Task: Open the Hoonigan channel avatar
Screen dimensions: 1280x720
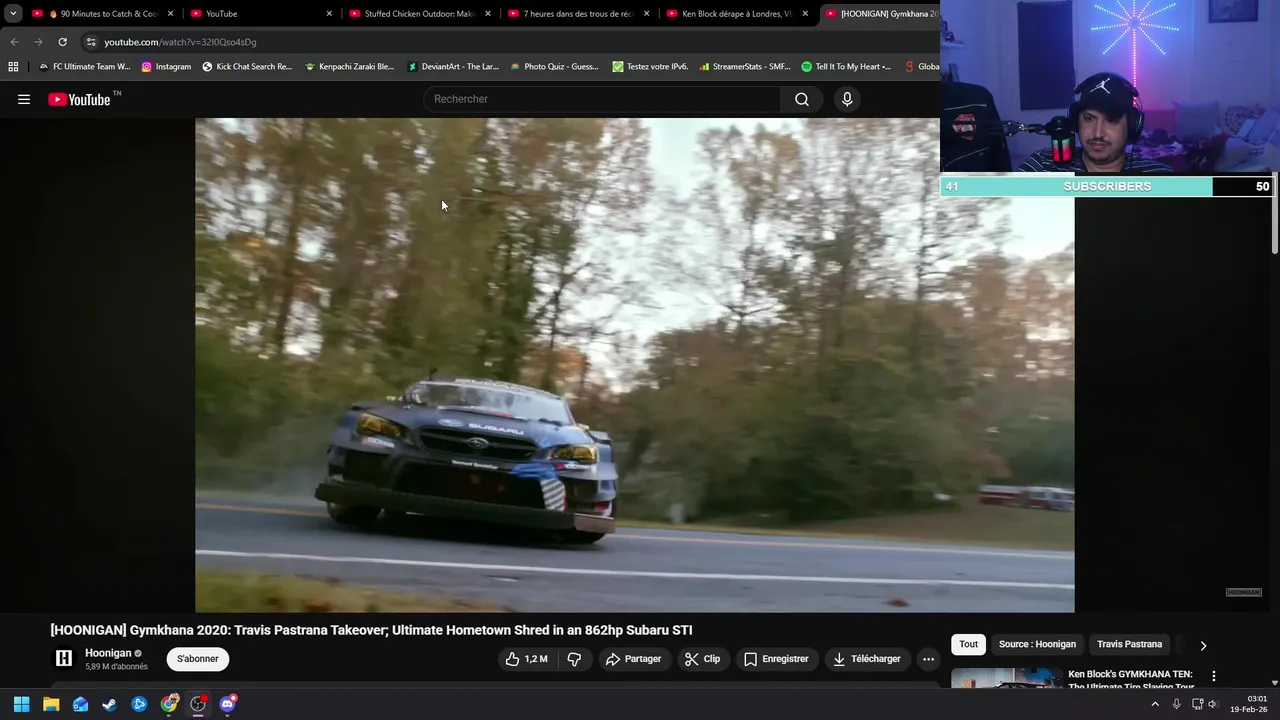Action: (x=64, y=658)
